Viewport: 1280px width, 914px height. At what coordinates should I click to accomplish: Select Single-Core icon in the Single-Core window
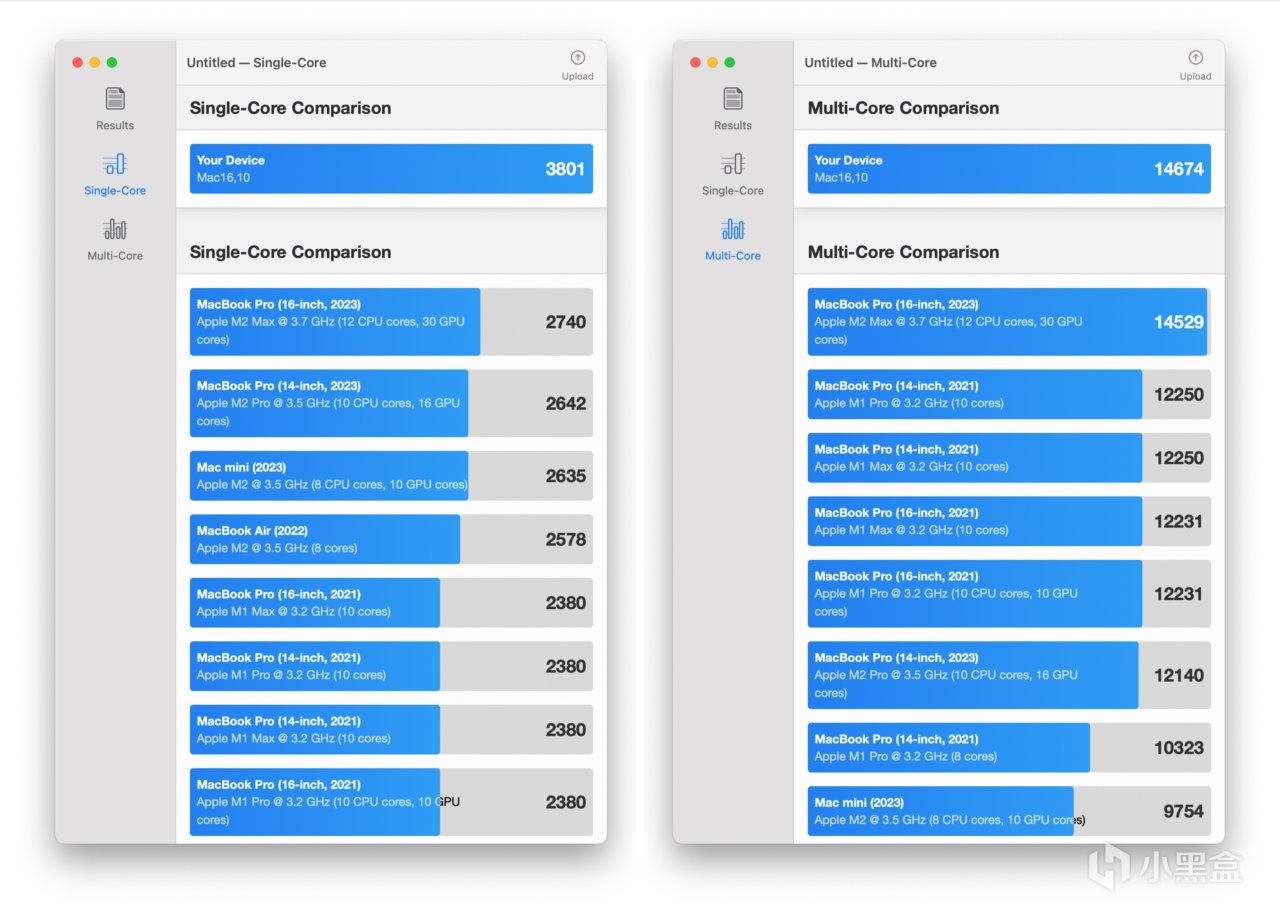click(x=115, y=165)
